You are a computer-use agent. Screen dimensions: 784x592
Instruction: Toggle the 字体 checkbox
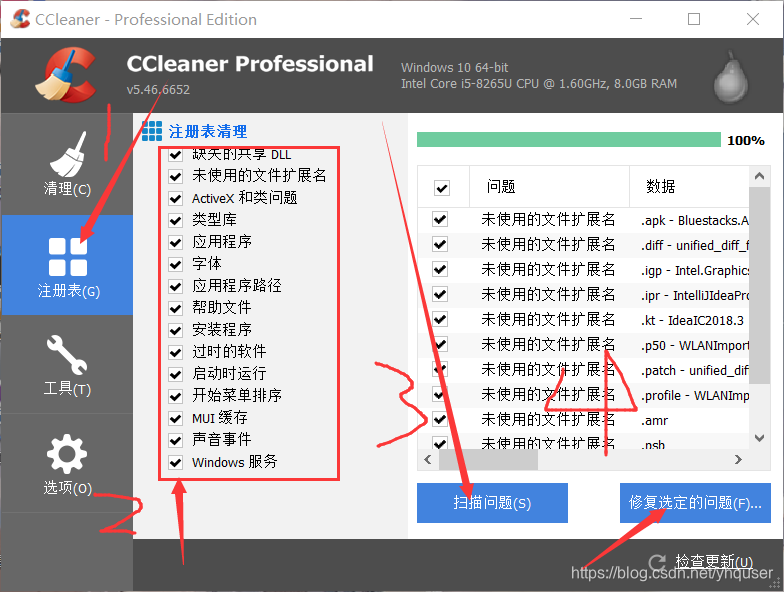[x=176, y=264]
